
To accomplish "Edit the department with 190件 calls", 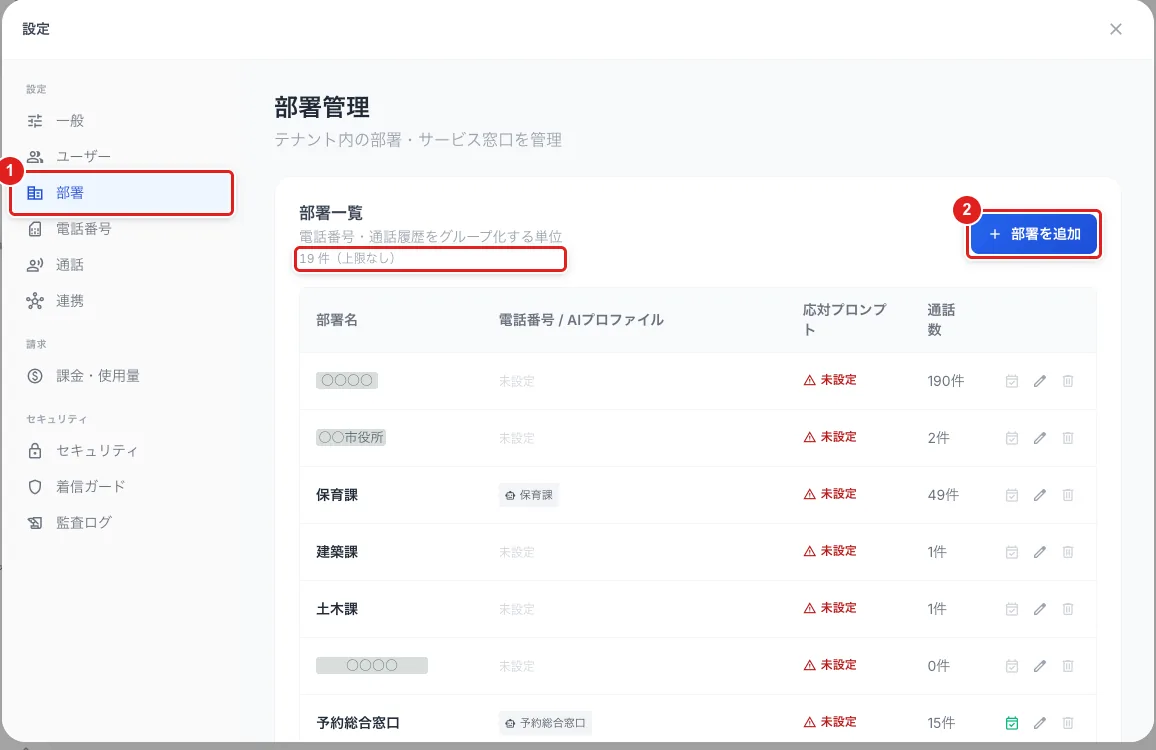I will pyautogui.click(x=1040, y=381).
